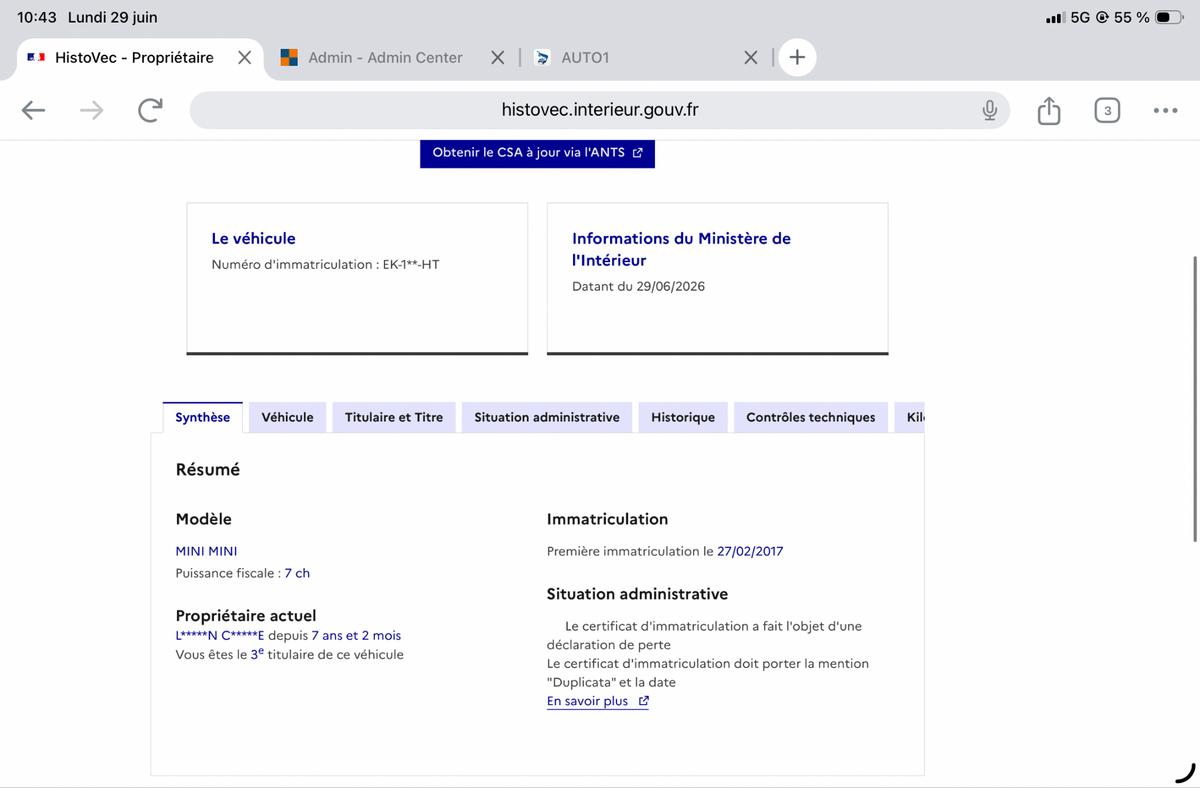
Task: Click the histovec.interieur.gouv.fr address field
Action: pos(600,110)
